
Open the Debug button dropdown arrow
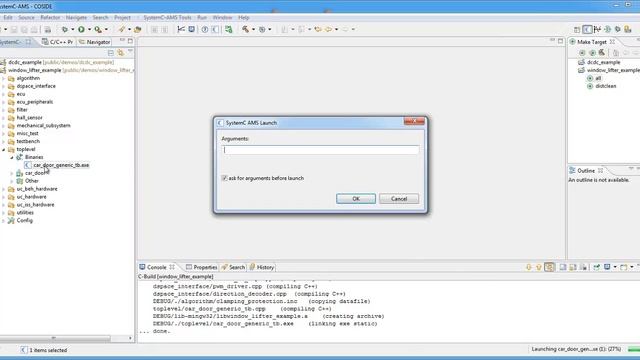tap(72, 29)
